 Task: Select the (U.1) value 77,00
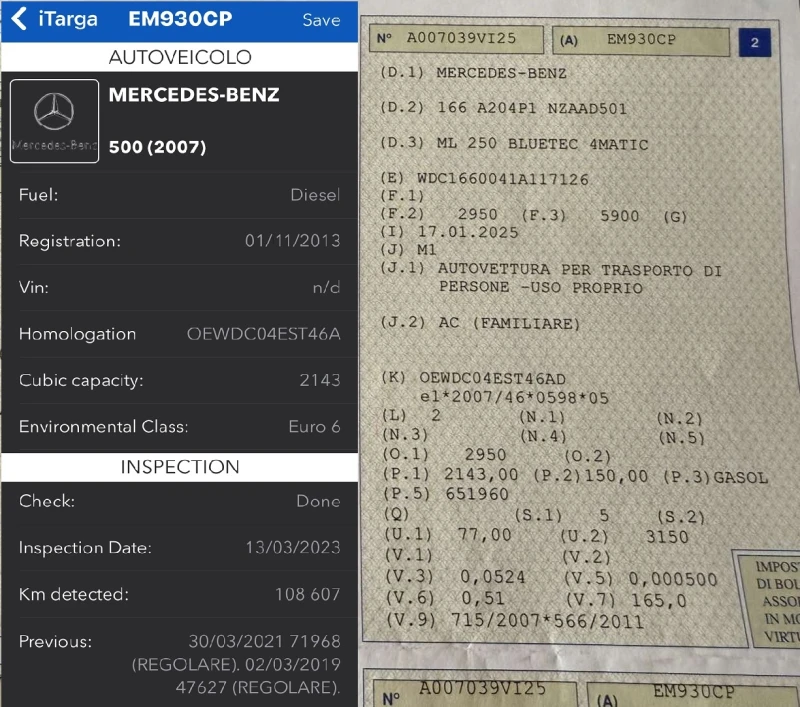click(484, 535)
